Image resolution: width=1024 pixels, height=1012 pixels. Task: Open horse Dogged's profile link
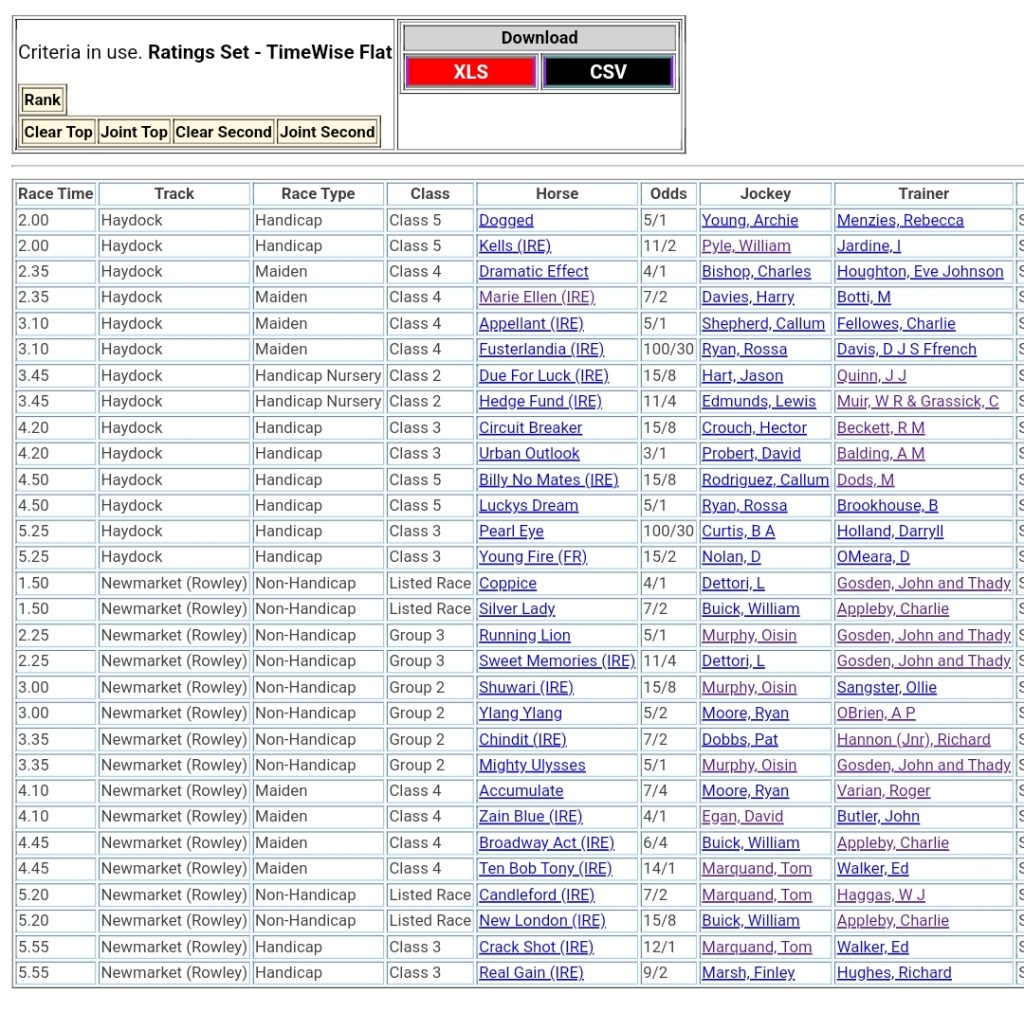point(506,220)
